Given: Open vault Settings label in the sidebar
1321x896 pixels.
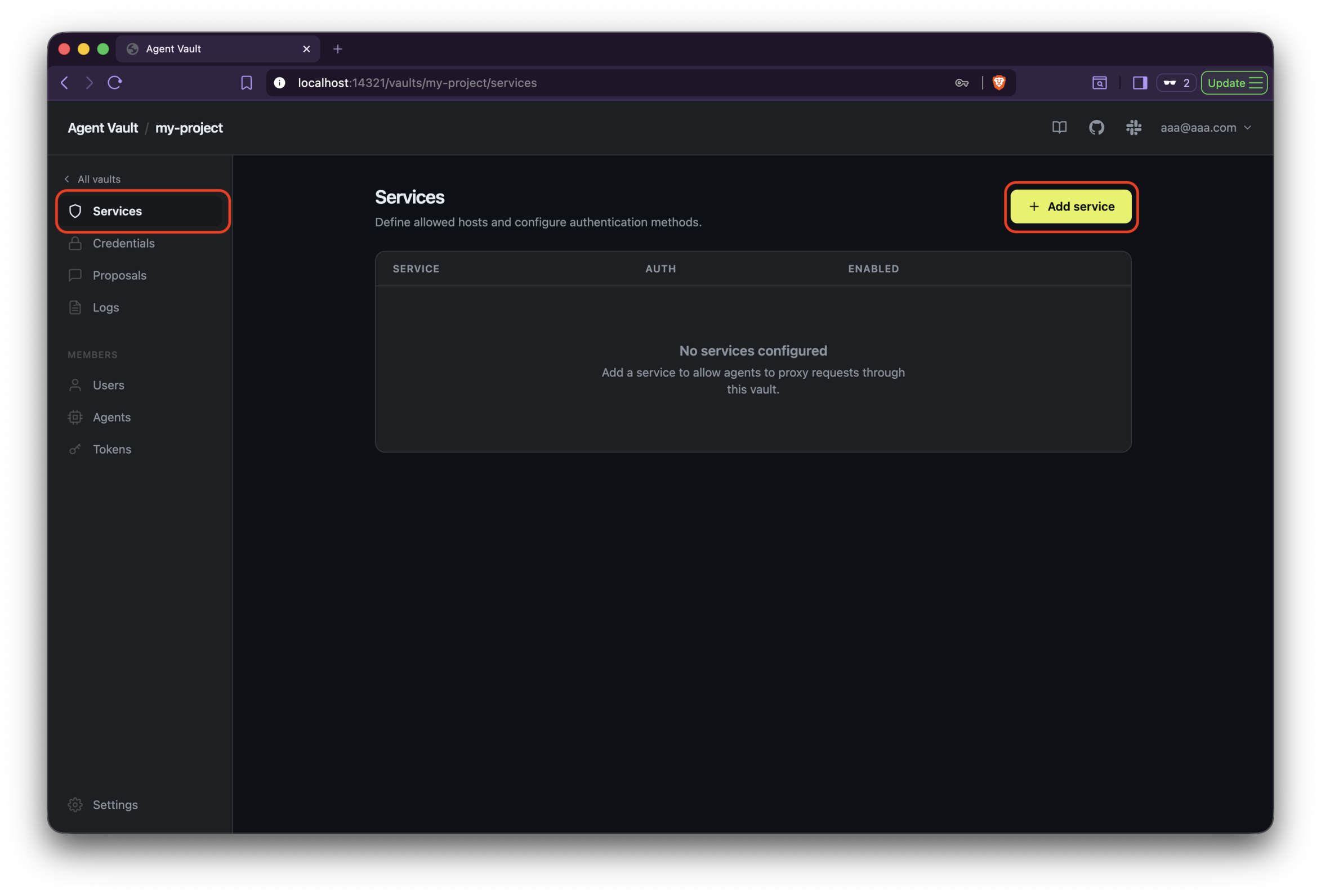Looking at the screenshot, I should click(115, 804).
